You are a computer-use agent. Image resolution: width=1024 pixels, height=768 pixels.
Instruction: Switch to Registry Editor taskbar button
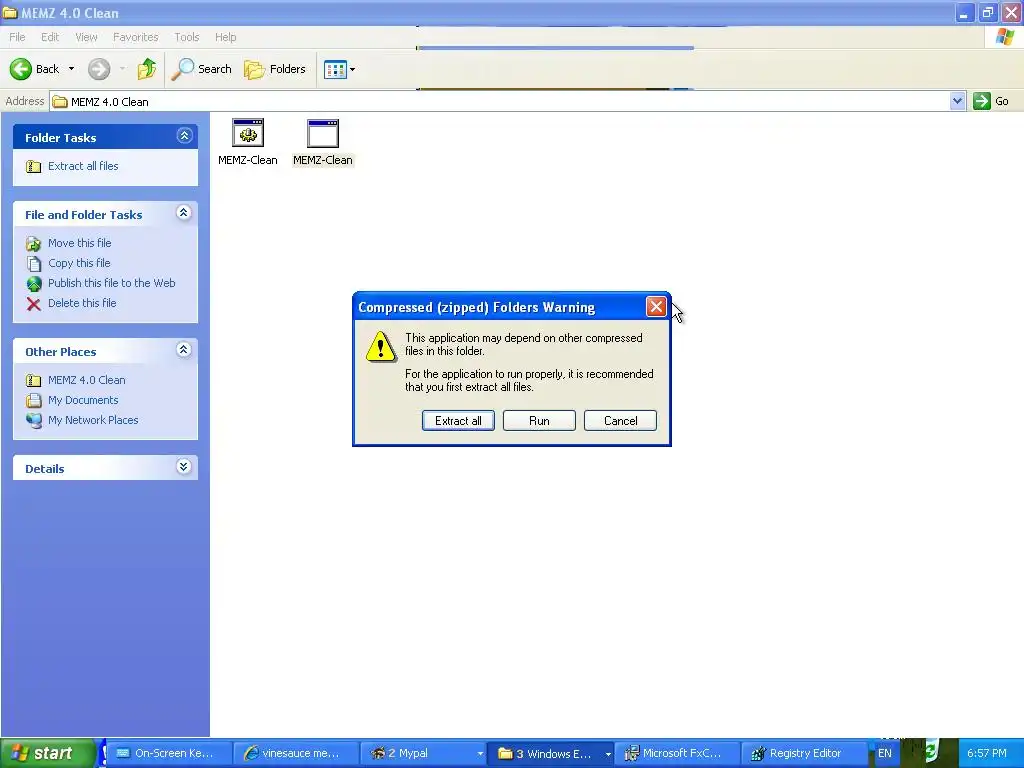805,753
